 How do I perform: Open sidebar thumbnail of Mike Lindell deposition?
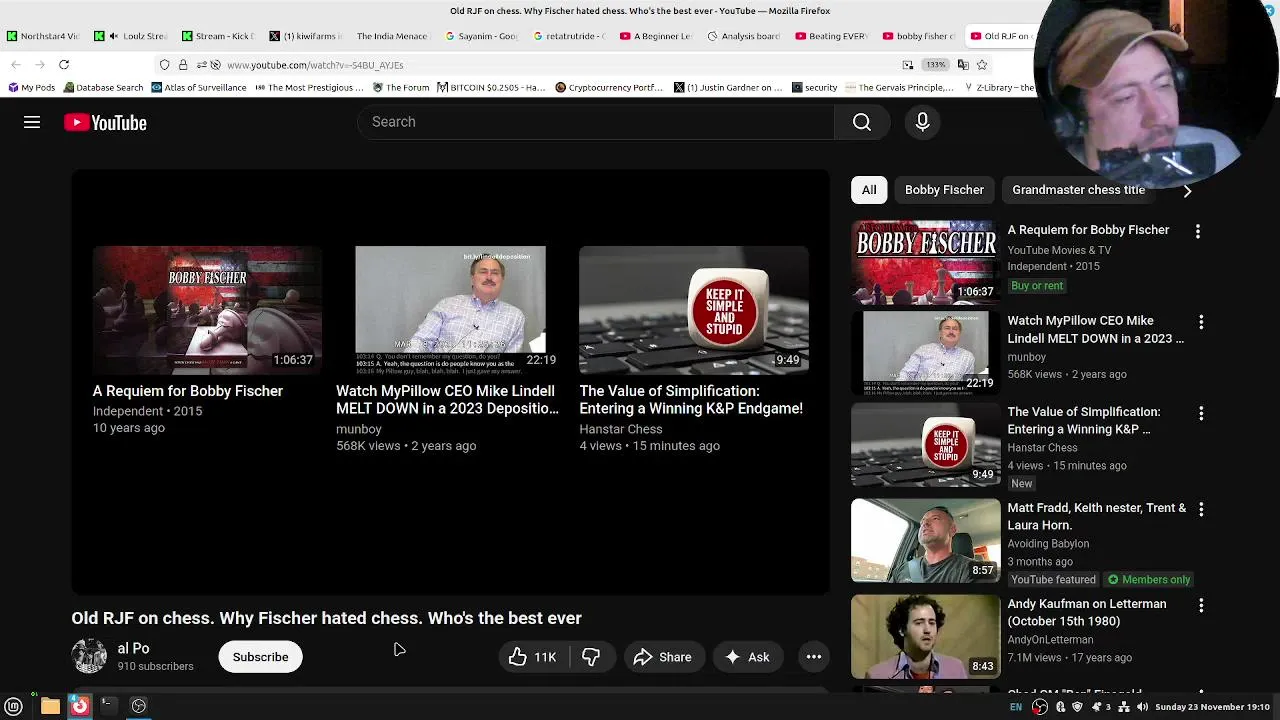925,353
